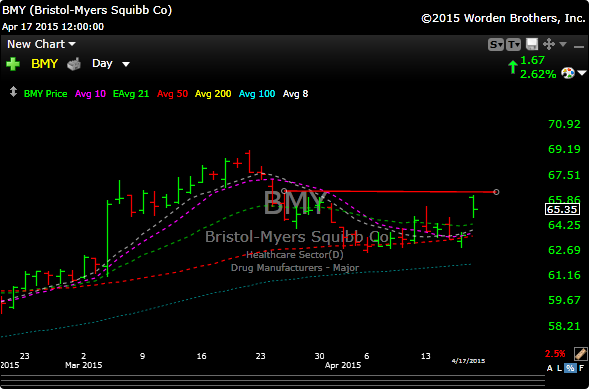Select the BMY Price legend label

tap(45, 94)
